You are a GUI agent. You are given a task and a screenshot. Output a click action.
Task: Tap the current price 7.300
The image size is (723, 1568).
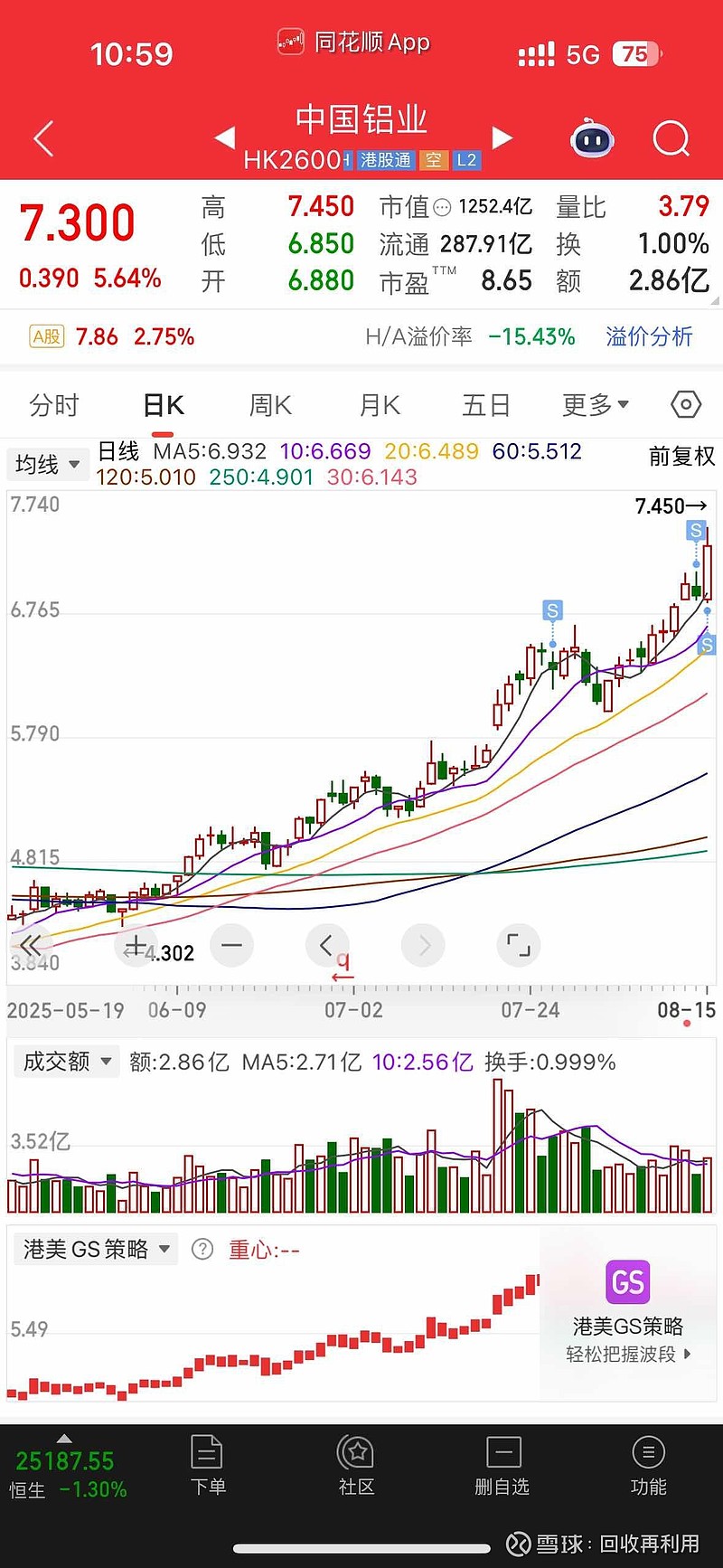tap(78, 222)
